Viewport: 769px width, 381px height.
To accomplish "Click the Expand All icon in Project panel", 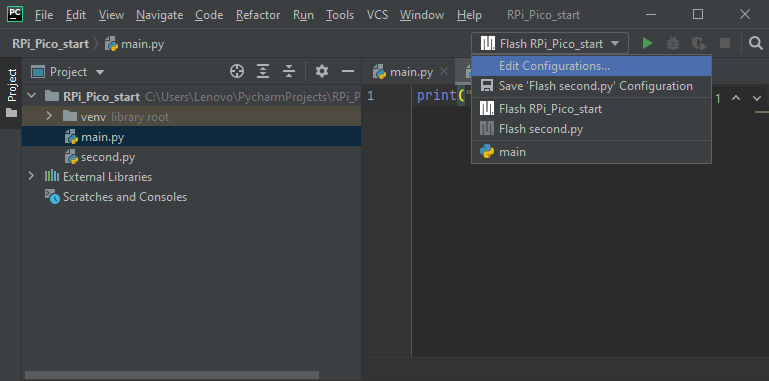I will (263, 72).
